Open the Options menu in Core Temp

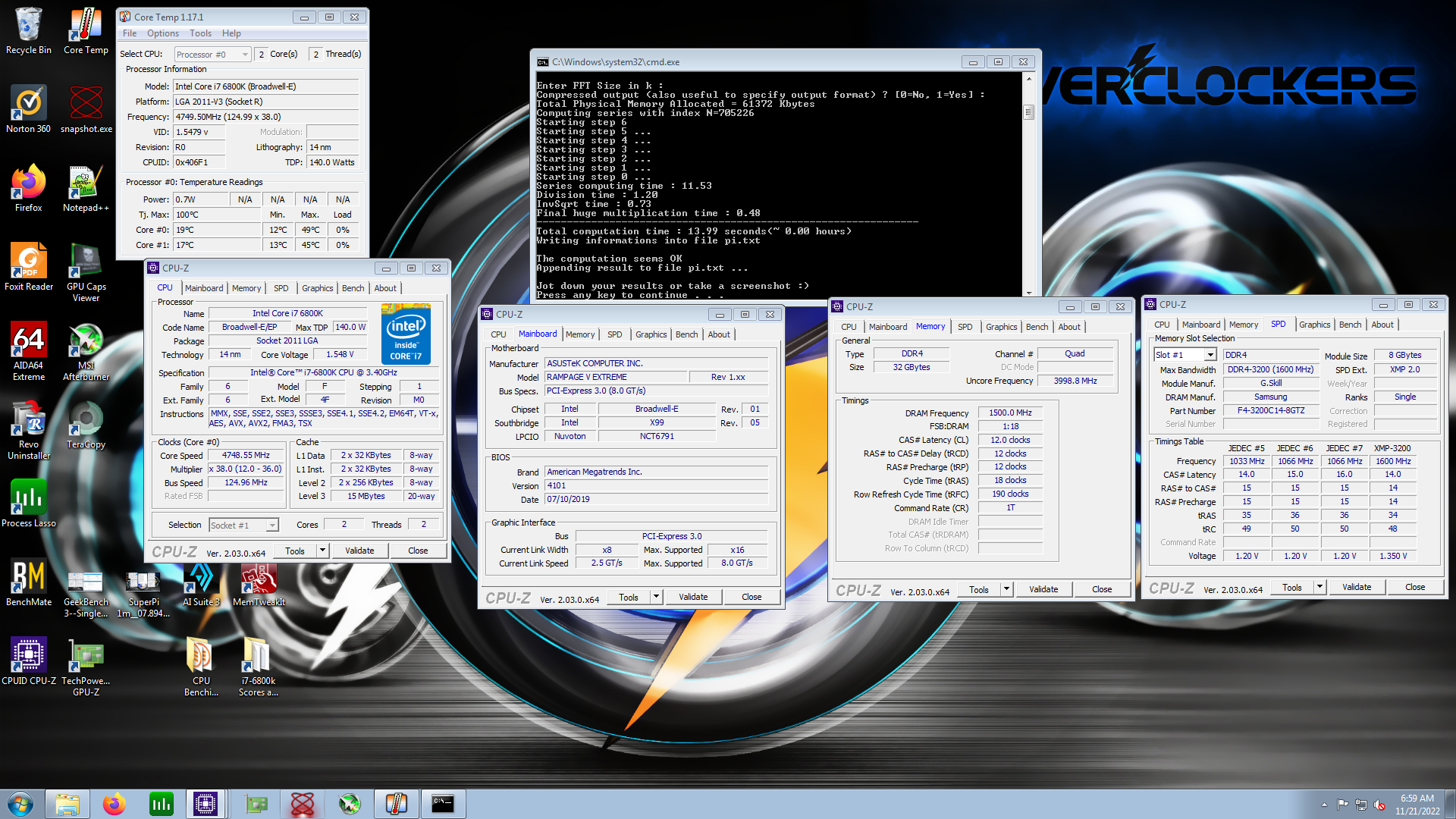[163, 33]
